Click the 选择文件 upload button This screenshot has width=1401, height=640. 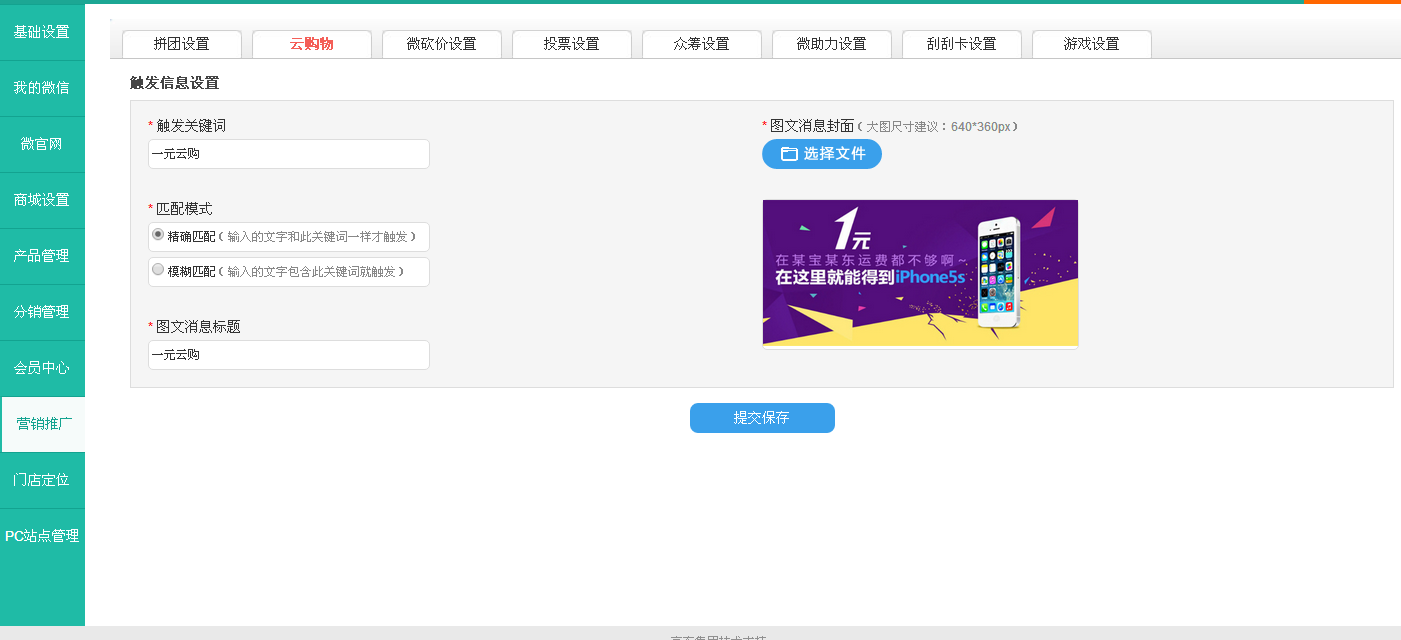click(x=821, y=154)
